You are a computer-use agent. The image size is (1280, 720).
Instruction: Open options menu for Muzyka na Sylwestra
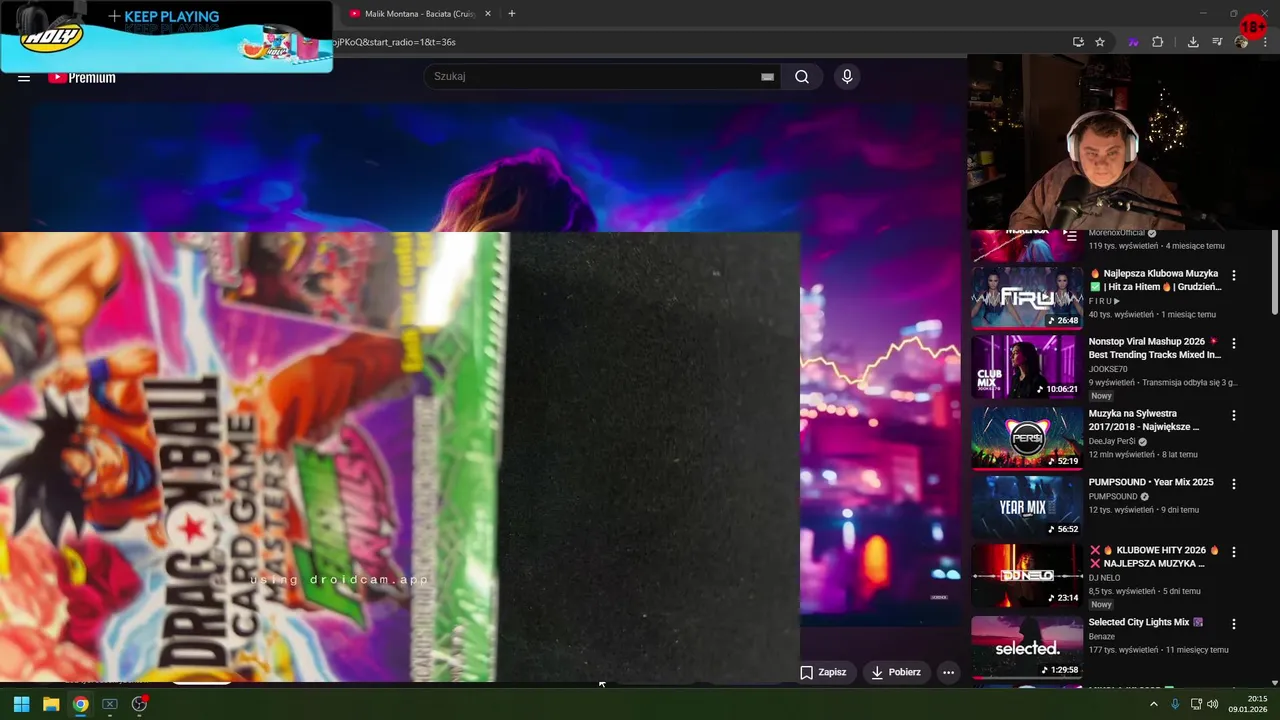[x=1233, y=415]
